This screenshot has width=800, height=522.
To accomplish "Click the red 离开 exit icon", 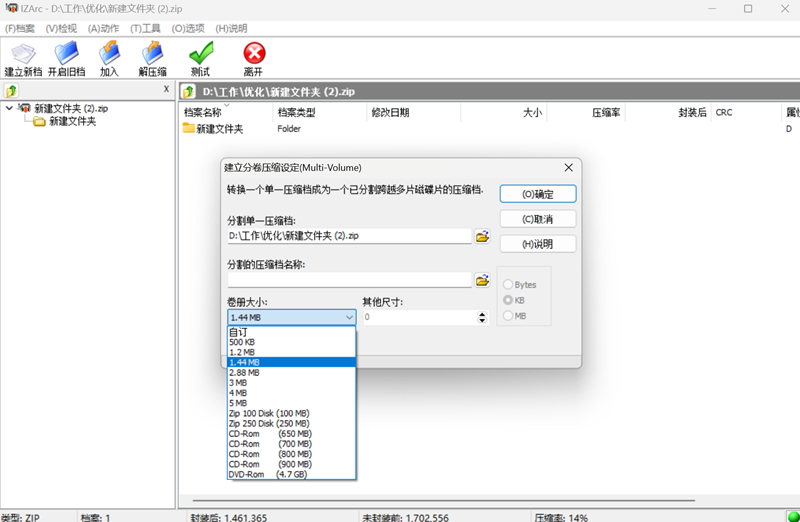I will point(254,60).
